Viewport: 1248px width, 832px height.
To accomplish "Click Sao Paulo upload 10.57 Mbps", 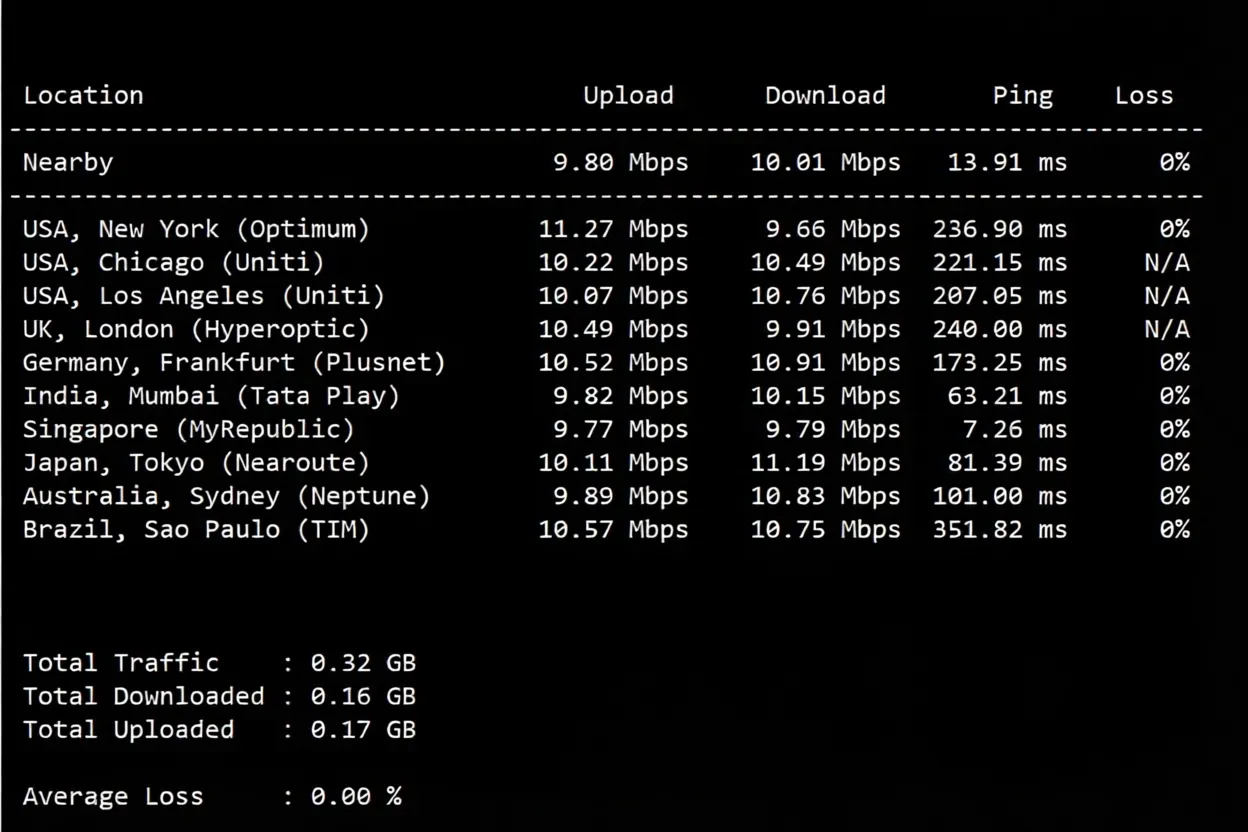I will (x=613, y=530).
